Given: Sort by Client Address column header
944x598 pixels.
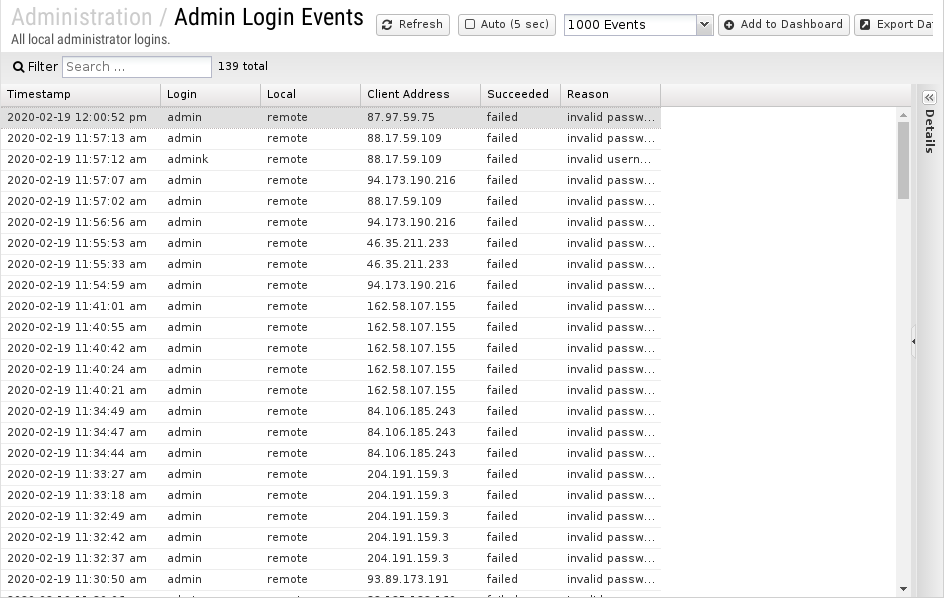Looking at the screenshot, I should (x=420, y=95).
